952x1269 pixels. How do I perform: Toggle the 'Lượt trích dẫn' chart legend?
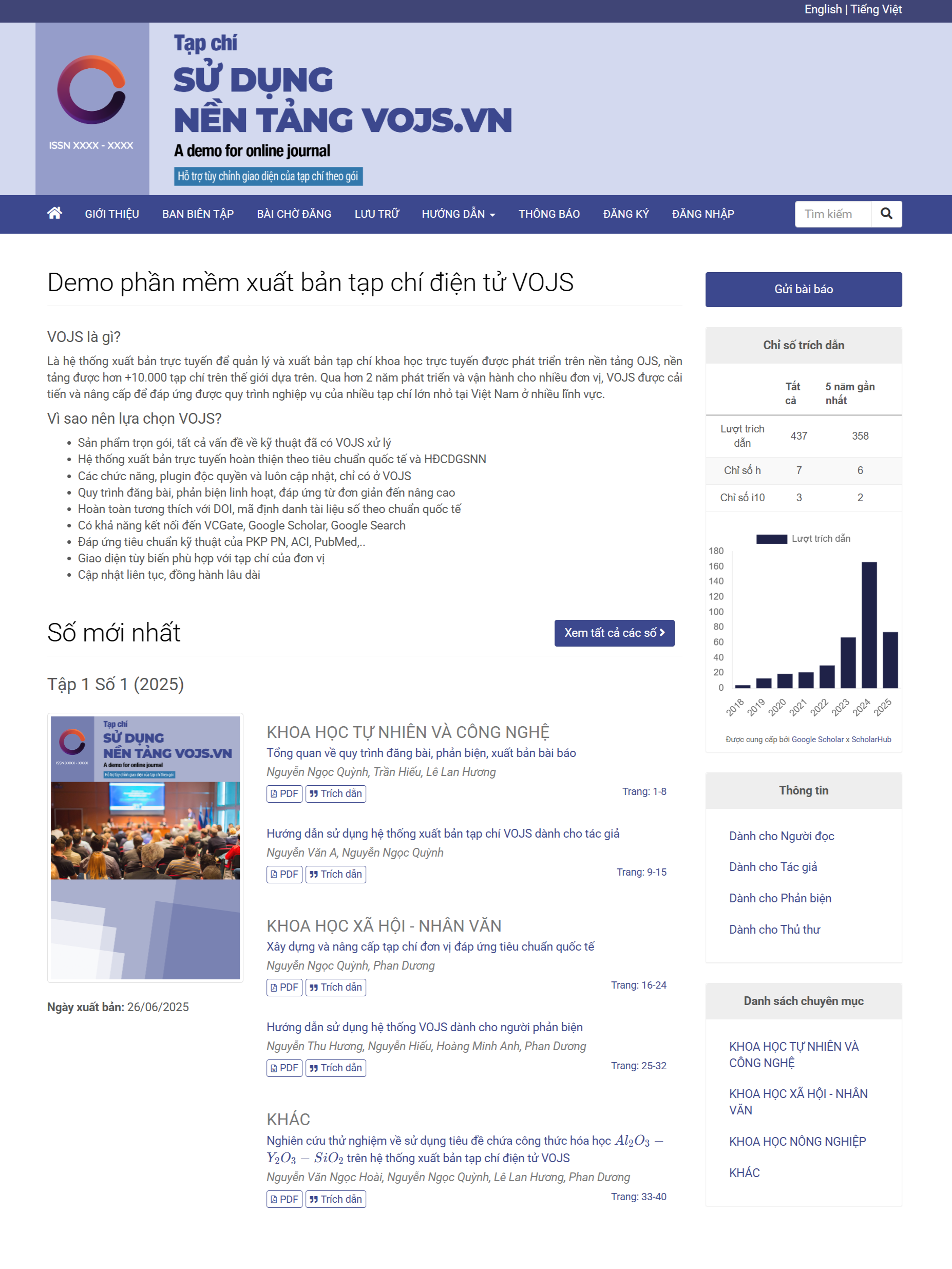pyautogui.click(x=803, y=539)
